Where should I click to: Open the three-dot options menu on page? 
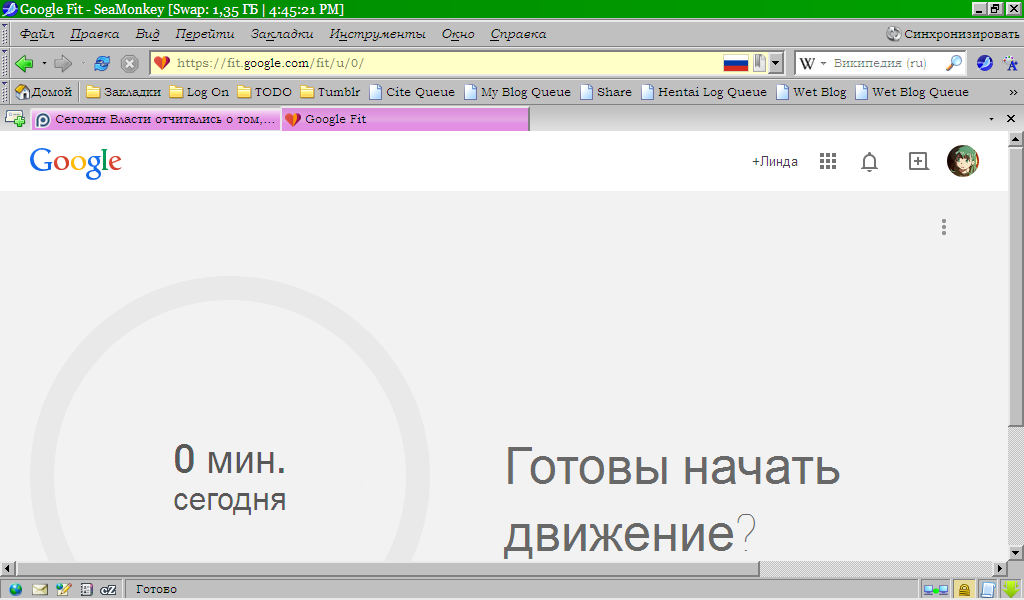[944, 227]
